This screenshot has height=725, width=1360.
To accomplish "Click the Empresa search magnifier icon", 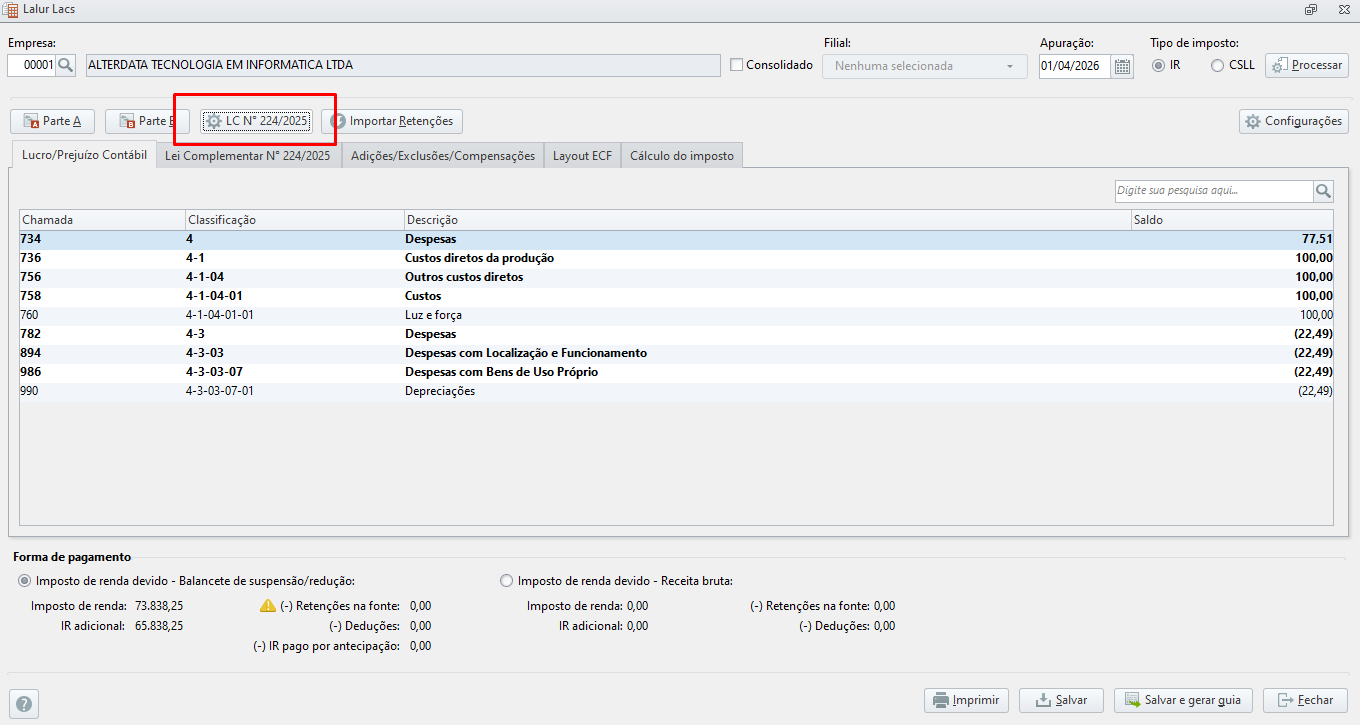I will (x=66, y=66).
